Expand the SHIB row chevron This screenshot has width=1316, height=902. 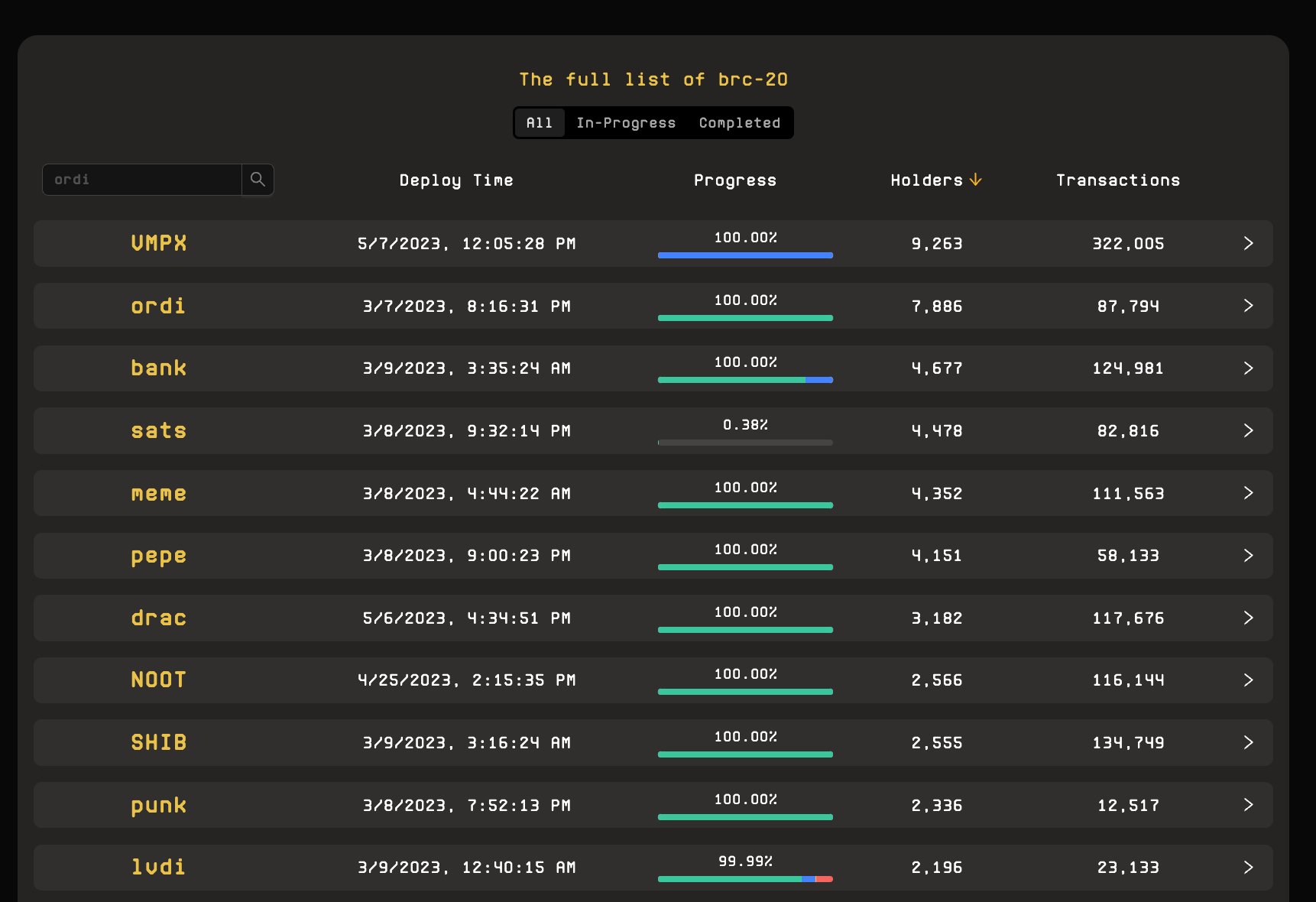click(x=1249, y=742)
